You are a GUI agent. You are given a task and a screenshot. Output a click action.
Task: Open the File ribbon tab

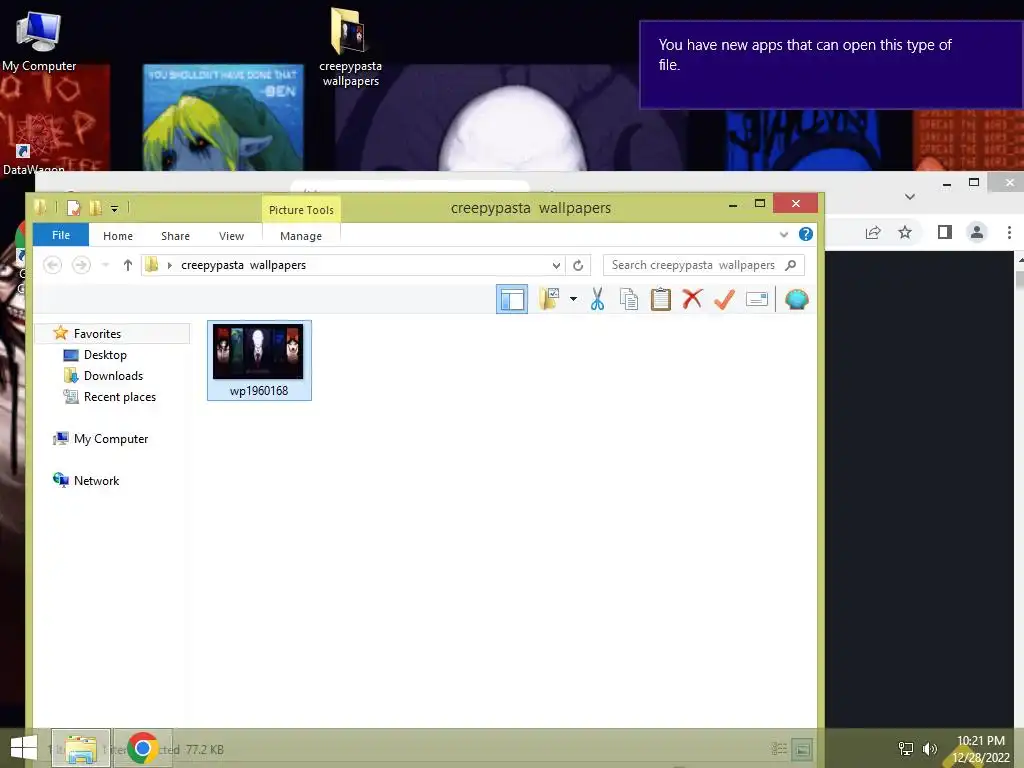tap(61, 235)
